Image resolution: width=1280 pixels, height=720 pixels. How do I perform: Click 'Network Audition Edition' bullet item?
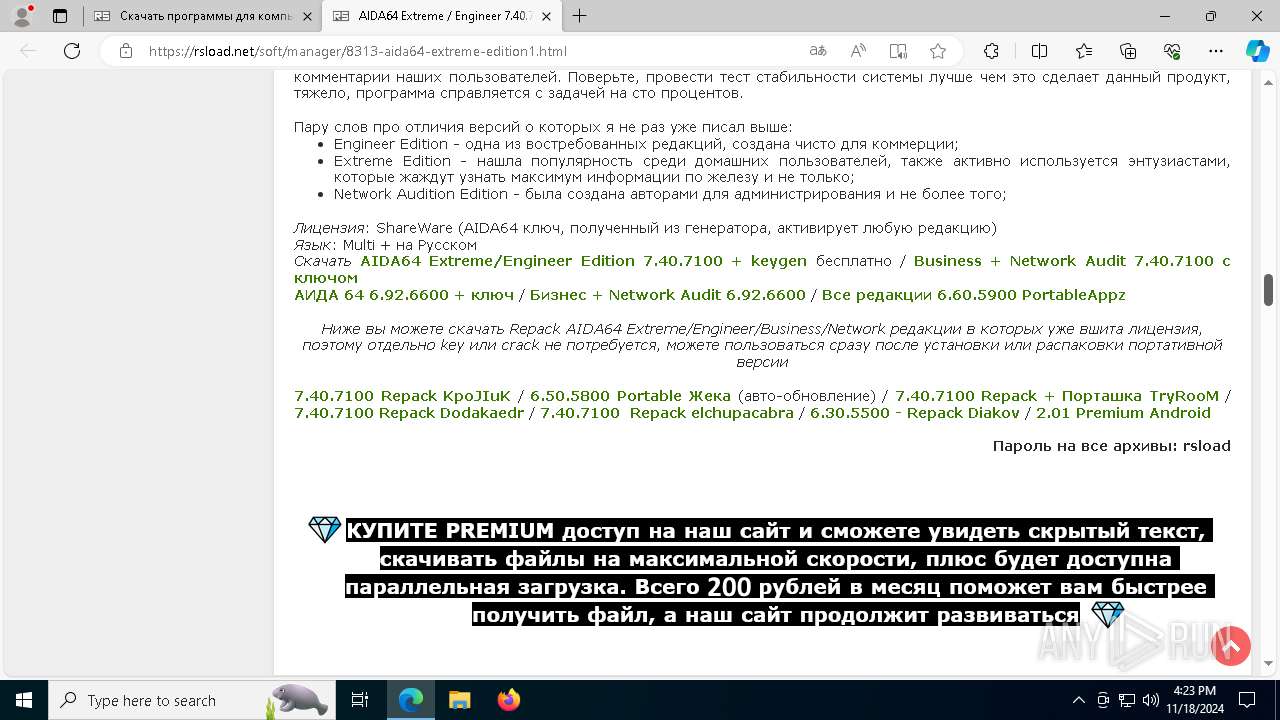[x=670, y=194]
